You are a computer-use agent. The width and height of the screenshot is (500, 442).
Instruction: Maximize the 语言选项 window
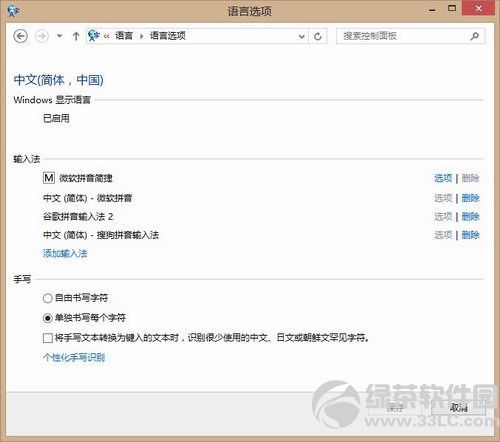pos(452,9)
